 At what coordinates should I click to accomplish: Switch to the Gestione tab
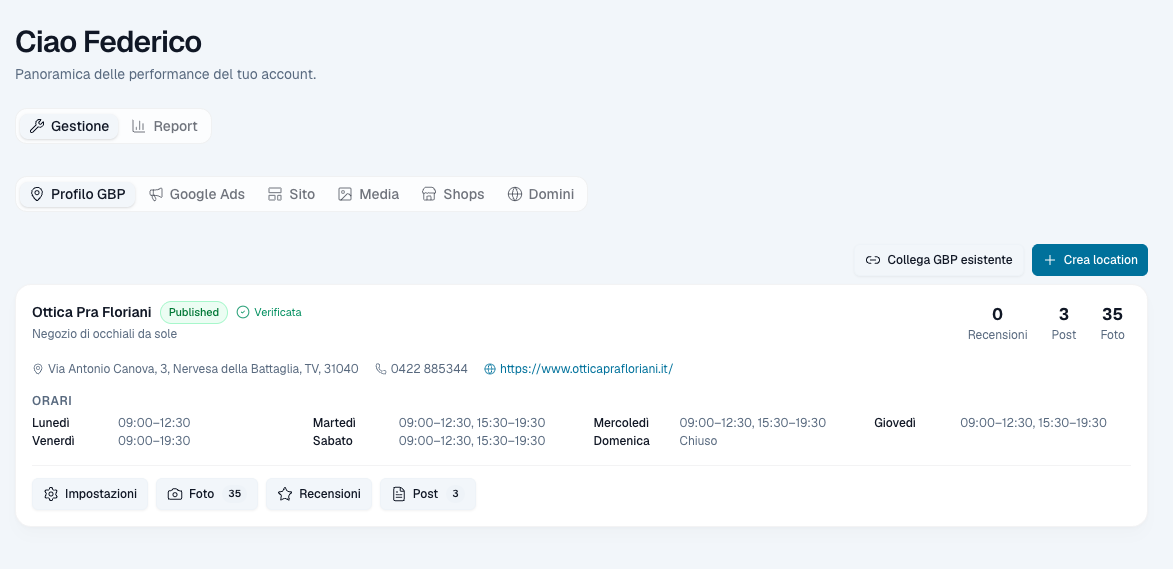[69, 126]
